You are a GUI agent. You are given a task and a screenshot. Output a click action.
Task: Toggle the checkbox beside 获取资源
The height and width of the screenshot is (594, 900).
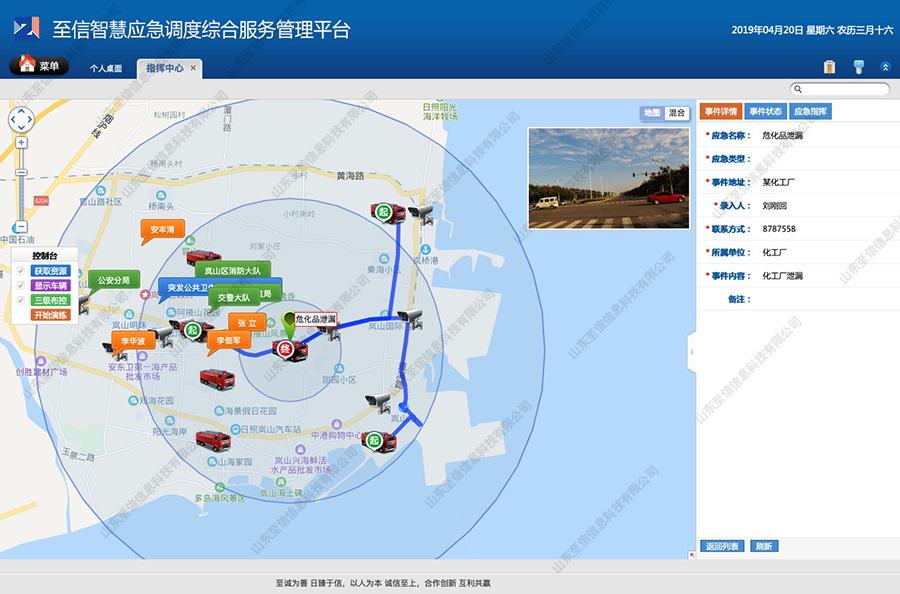(x=21, y=271)
